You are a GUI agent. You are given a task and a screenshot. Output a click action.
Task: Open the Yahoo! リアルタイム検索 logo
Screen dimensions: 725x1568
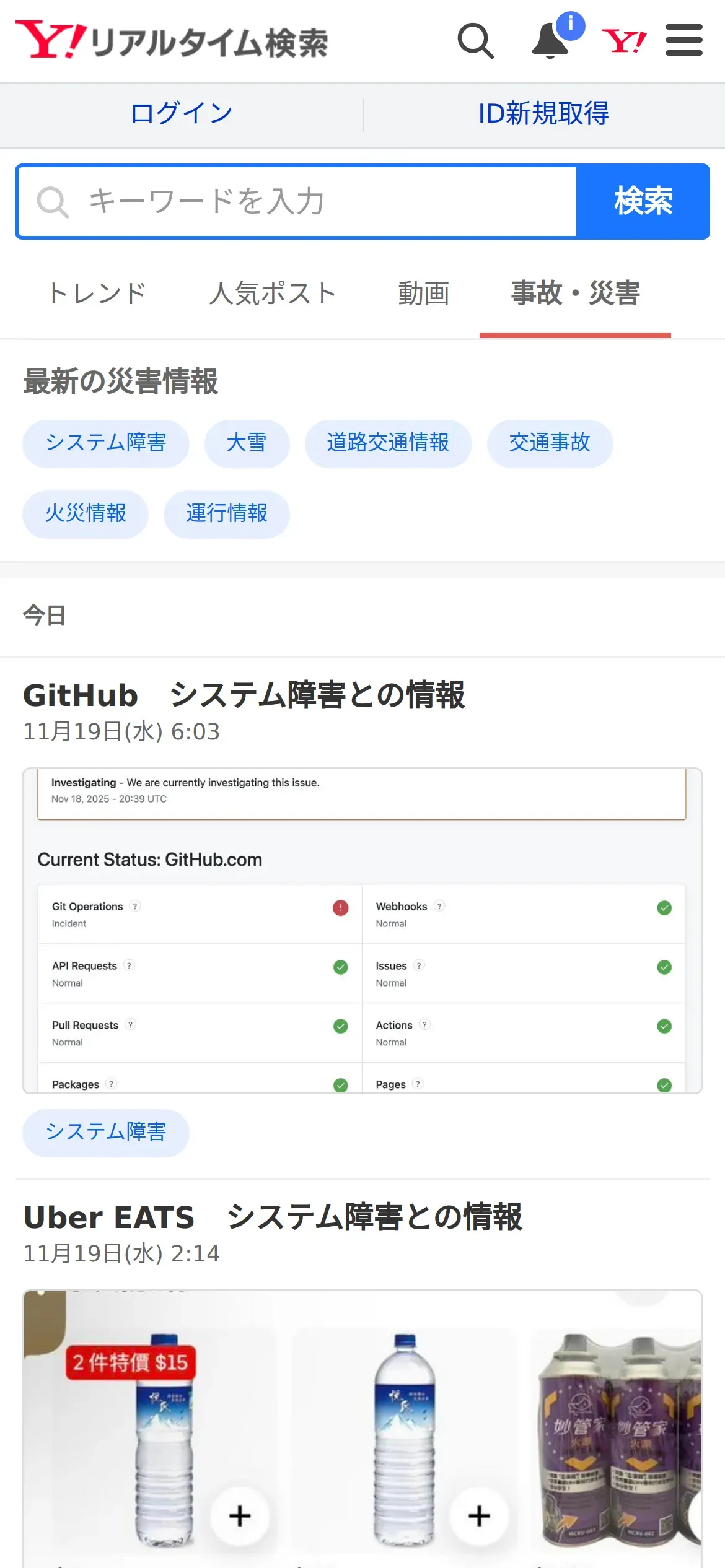[x=172, y=41]
